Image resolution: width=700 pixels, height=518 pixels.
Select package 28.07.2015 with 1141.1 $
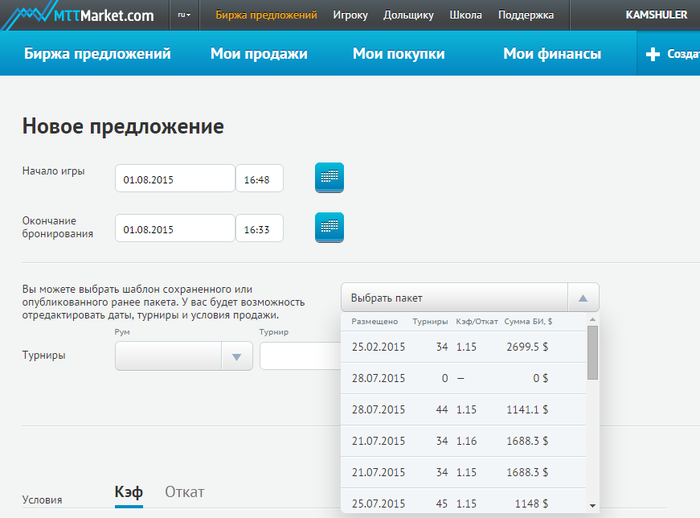tap(463, 409)
